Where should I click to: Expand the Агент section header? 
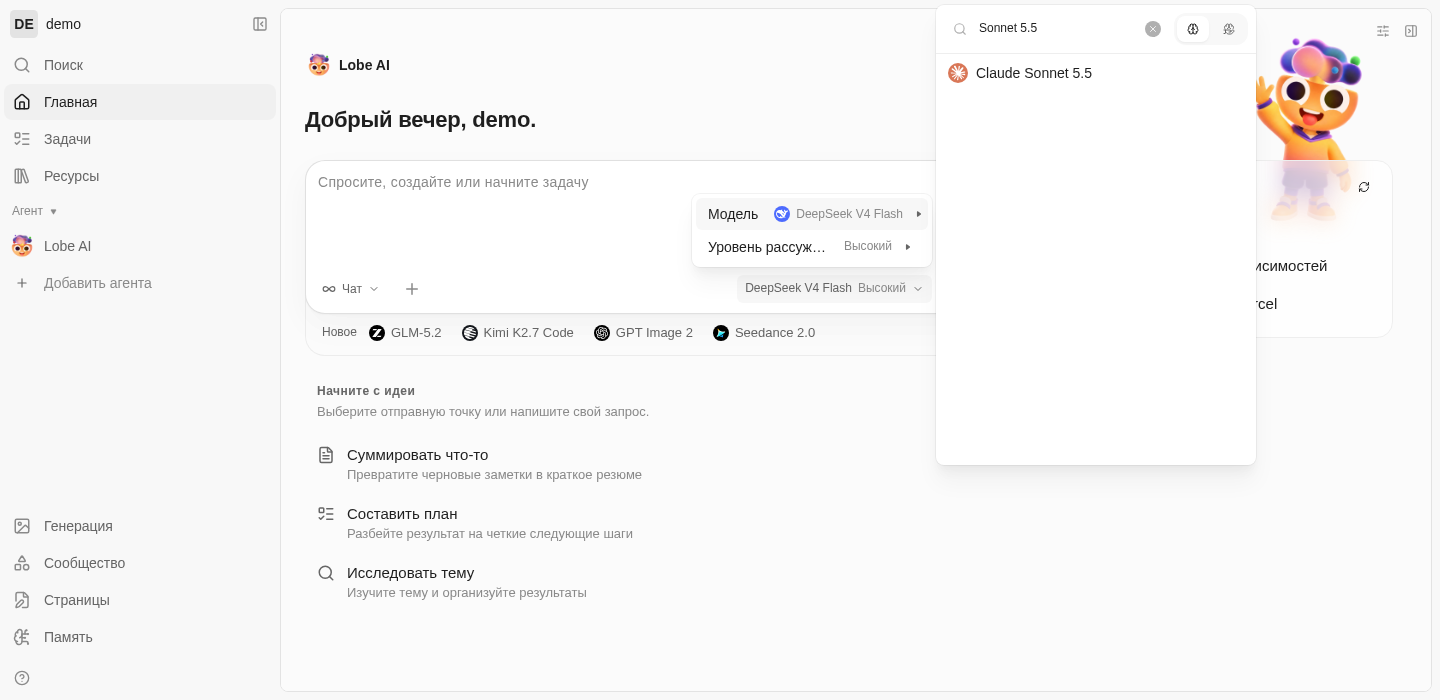pos(35,211)
